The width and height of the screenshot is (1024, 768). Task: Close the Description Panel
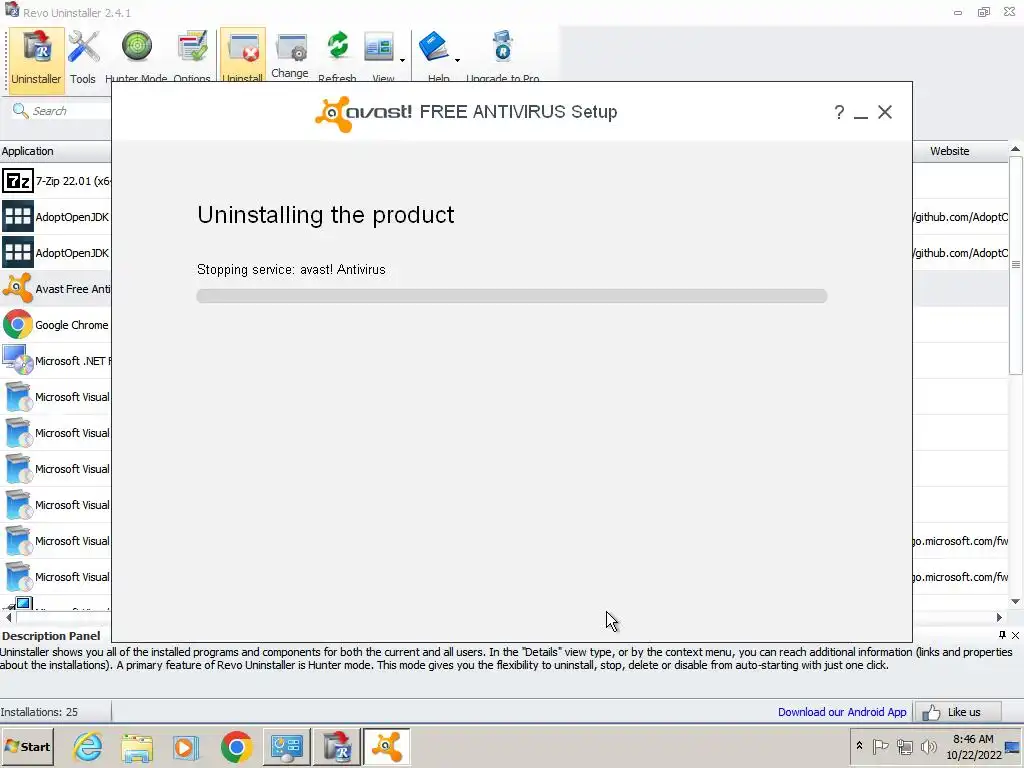(x=1016, y=635)
